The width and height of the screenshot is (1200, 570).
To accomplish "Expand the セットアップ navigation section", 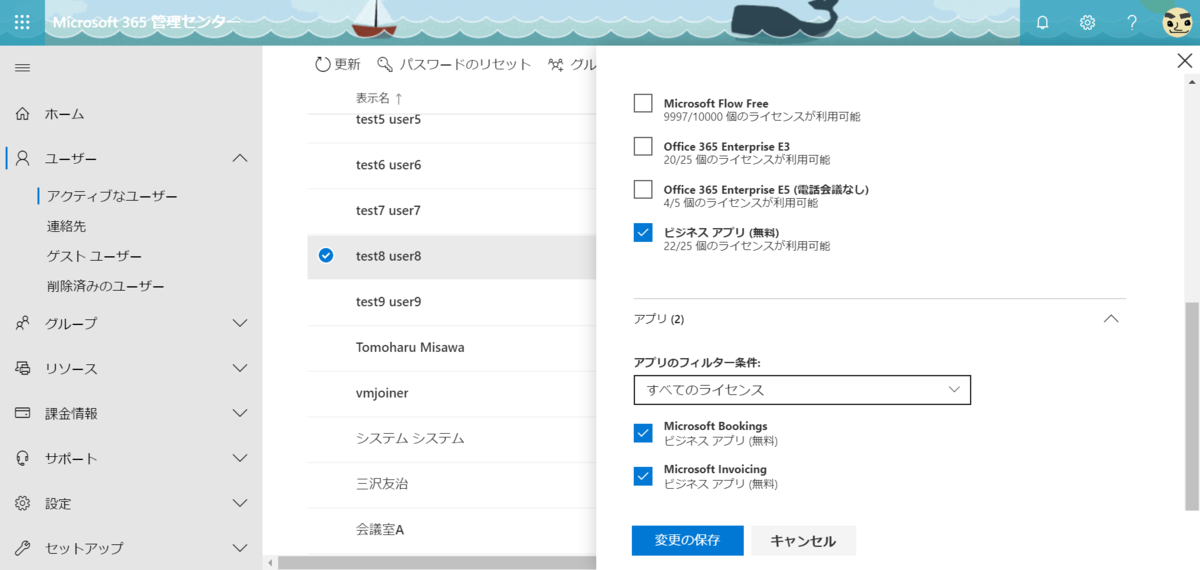I will [x=240, y=548].
